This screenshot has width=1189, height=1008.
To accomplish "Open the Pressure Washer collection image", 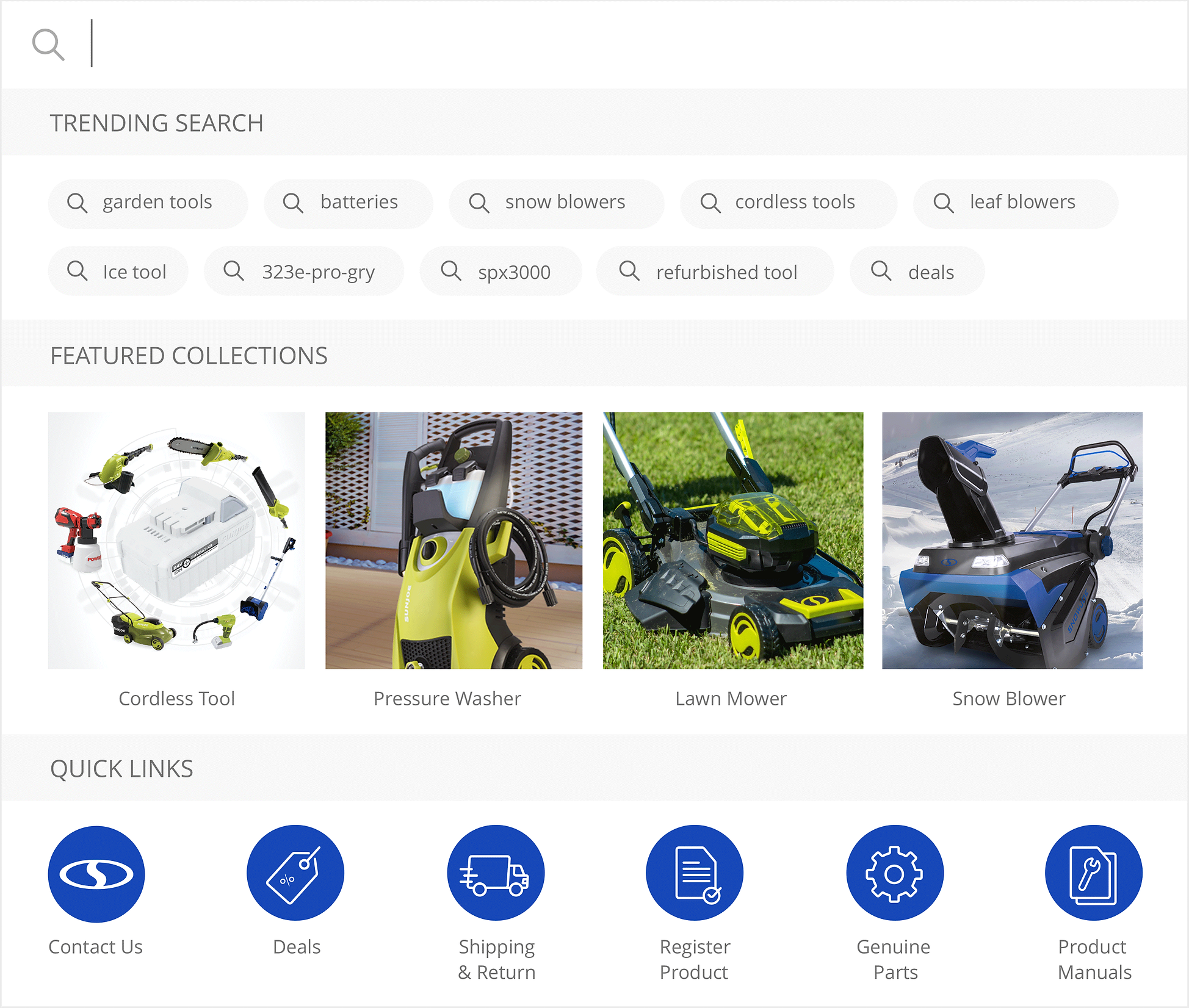I will click(454, 541).
